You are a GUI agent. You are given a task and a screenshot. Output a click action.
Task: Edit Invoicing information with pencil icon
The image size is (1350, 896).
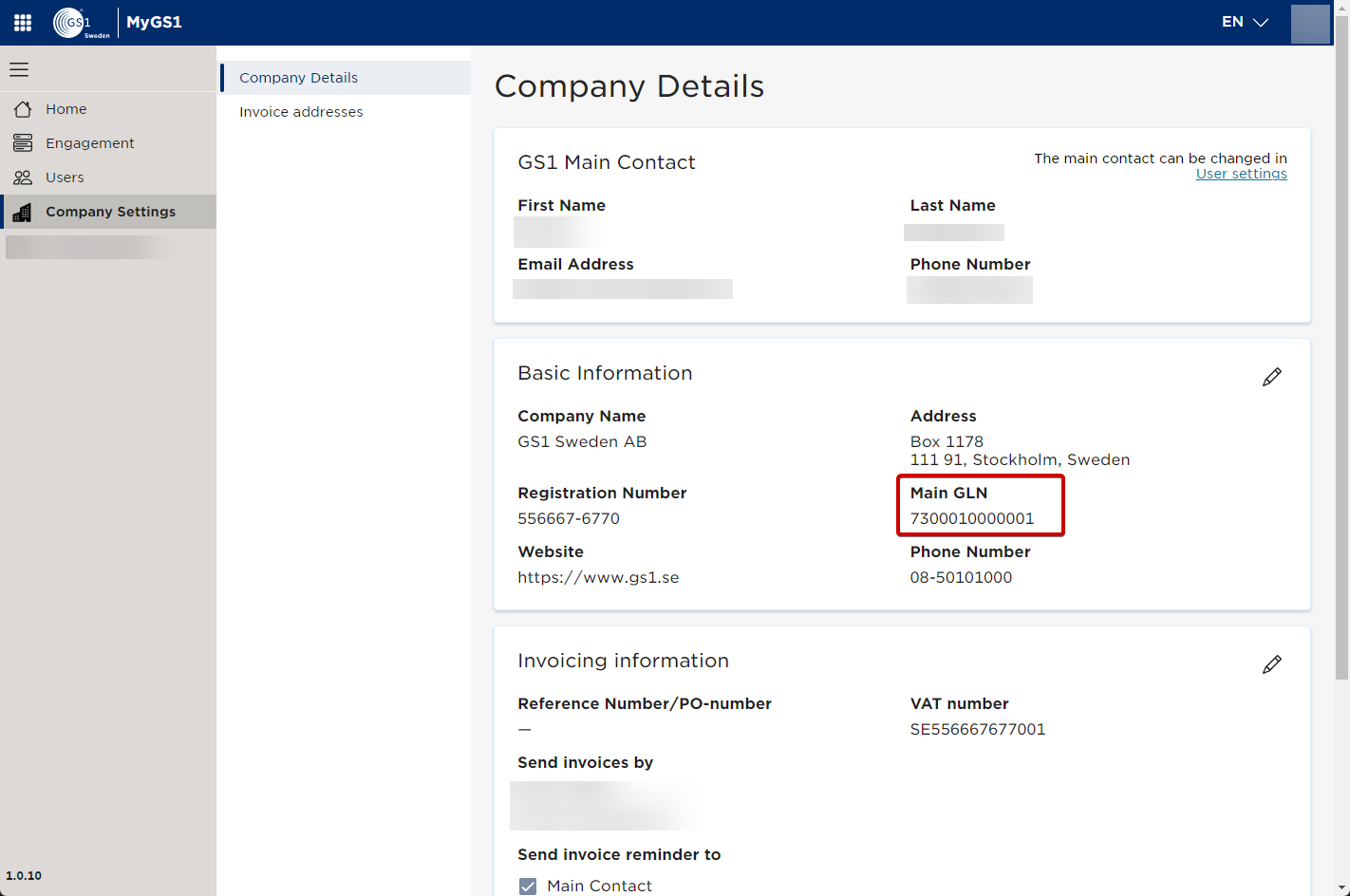pos(1272,664)
